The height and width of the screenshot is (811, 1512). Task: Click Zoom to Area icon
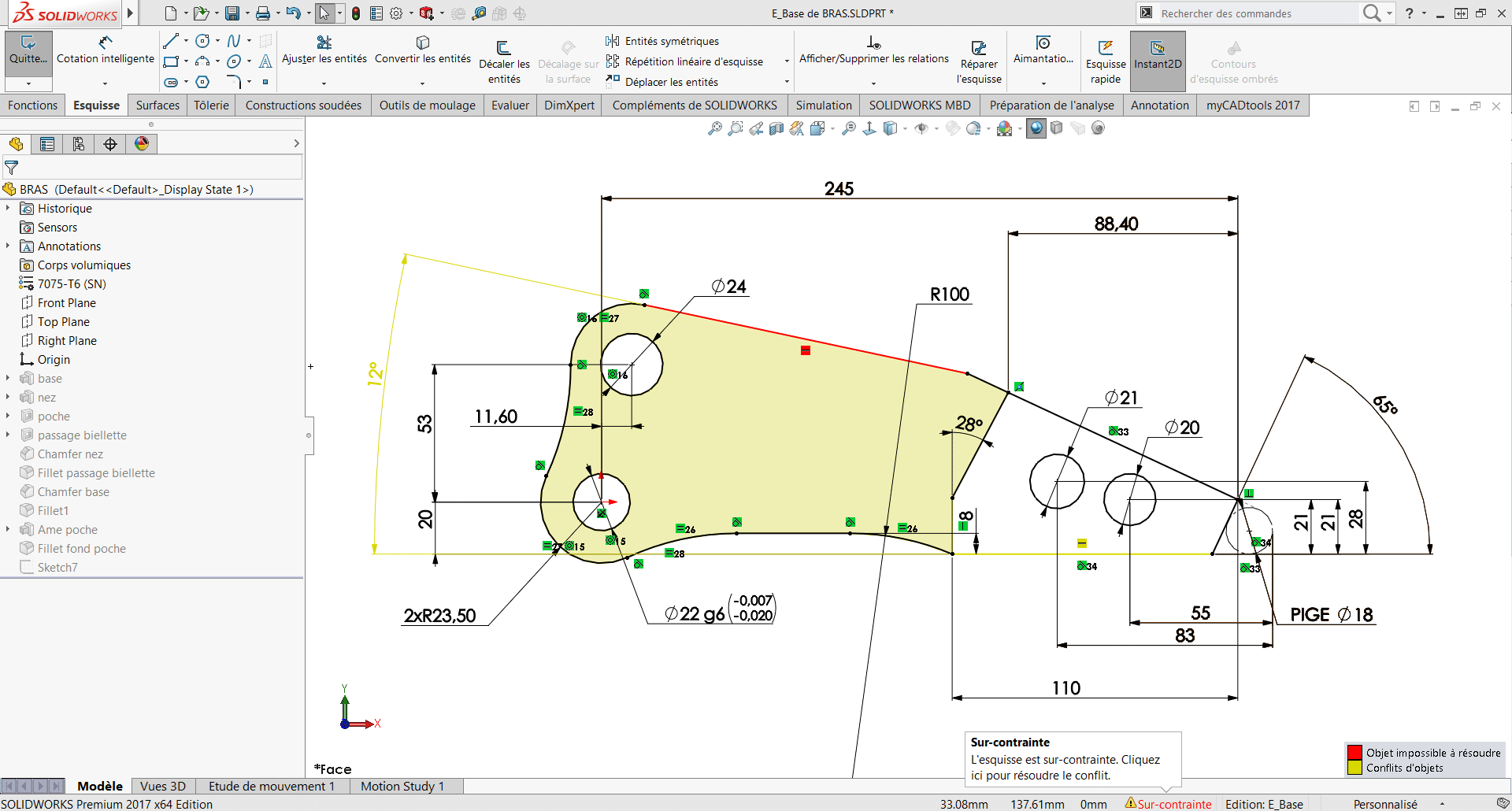click(x=736, y=128)
